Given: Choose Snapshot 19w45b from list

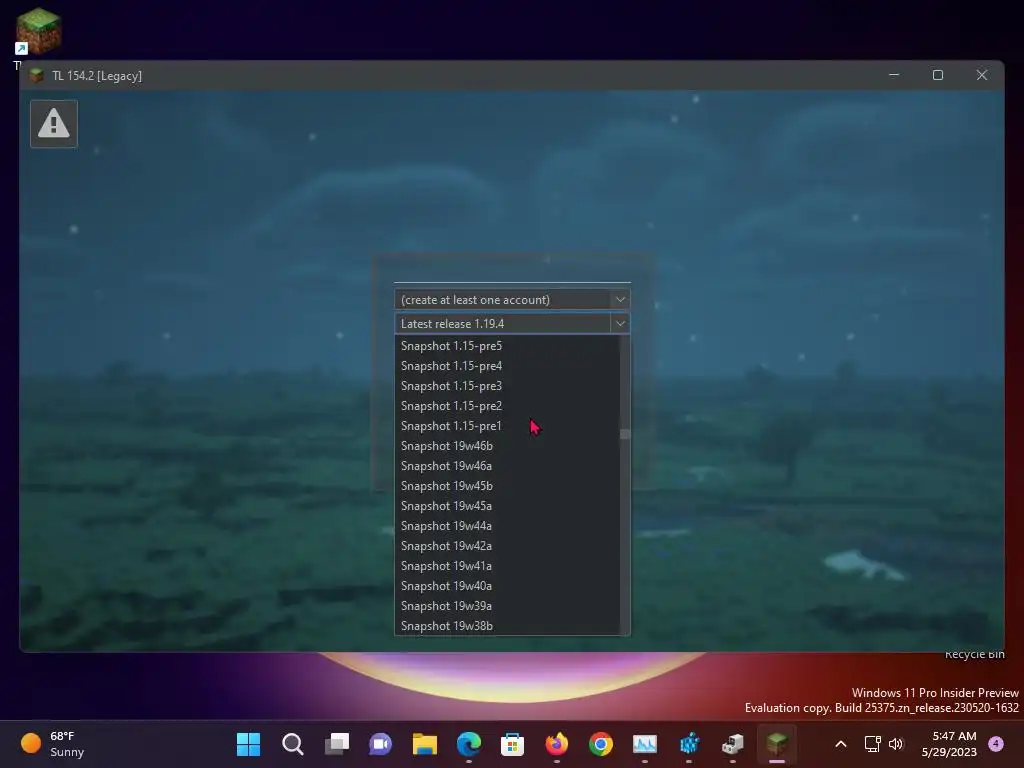Looking at the screenshot, I should tap(507, 486).
